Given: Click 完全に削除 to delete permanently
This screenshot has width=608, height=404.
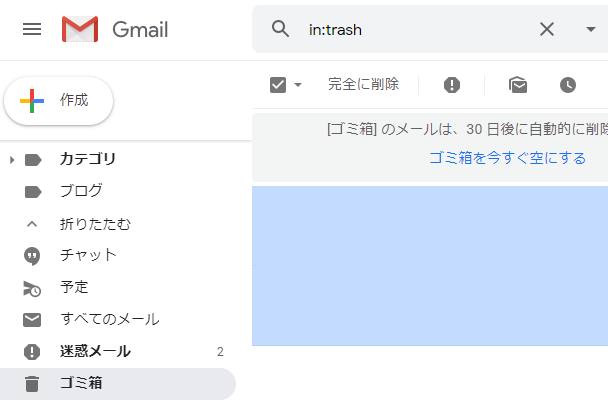Looking at the screenshot, I should (x=363, y=85).
